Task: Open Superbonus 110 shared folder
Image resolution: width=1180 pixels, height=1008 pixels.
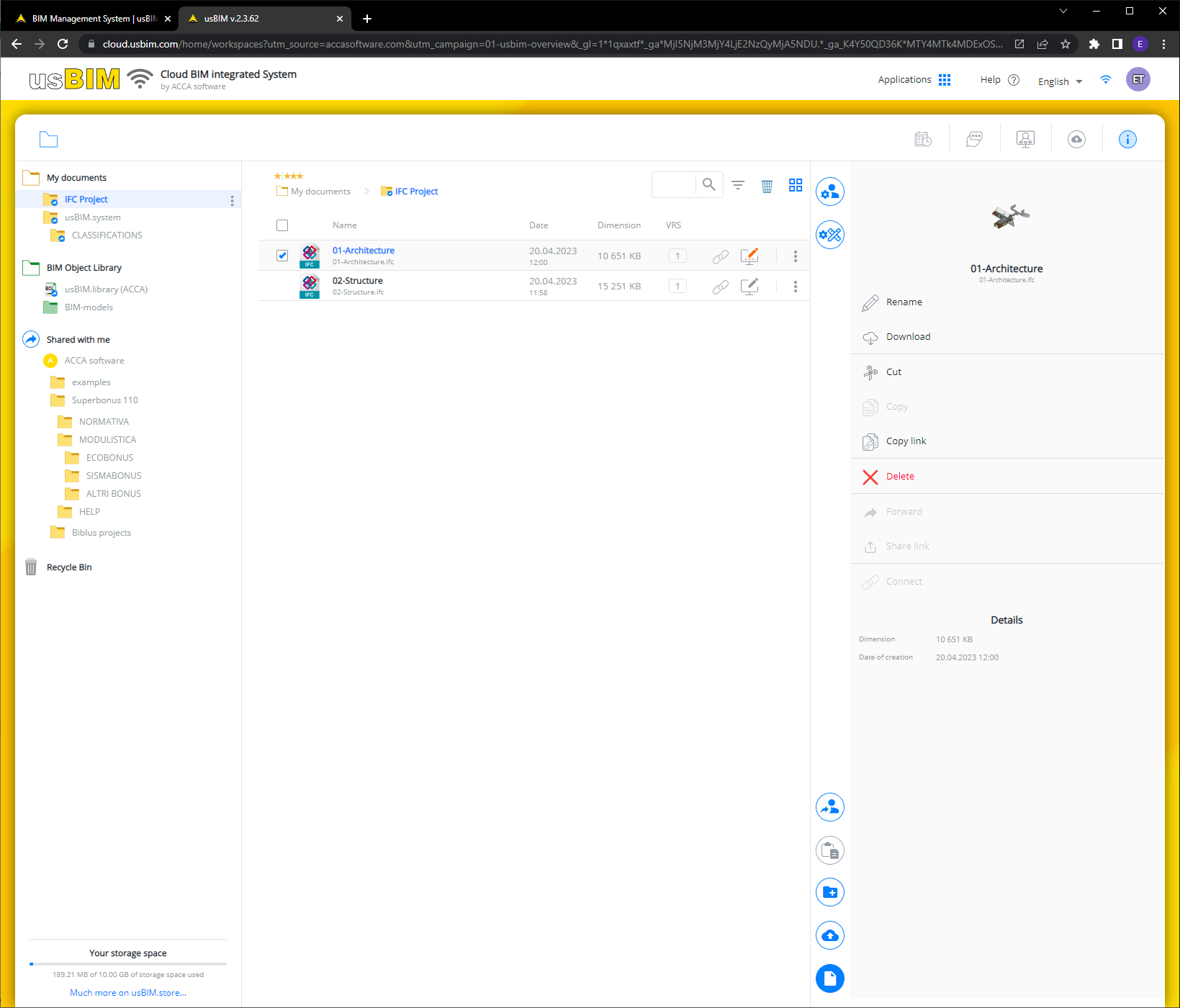Action: [105, 400]
